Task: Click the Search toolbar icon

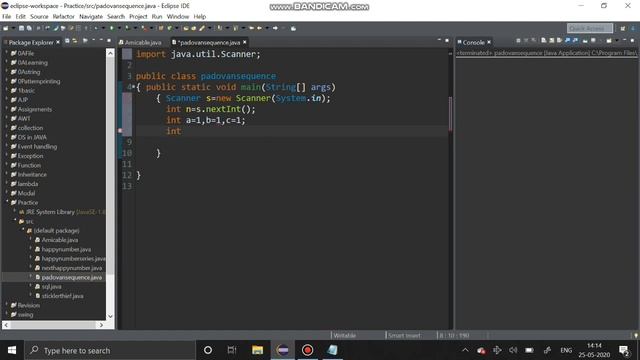Action: click(201, 28)
